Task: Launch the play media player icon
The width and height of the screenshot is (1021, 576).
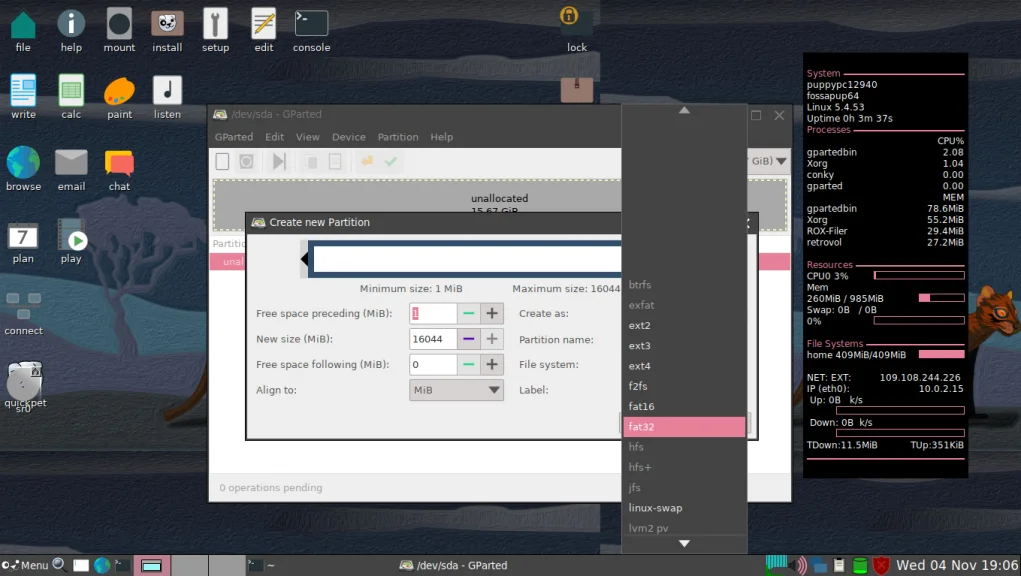Action: (x=72, y=241)
